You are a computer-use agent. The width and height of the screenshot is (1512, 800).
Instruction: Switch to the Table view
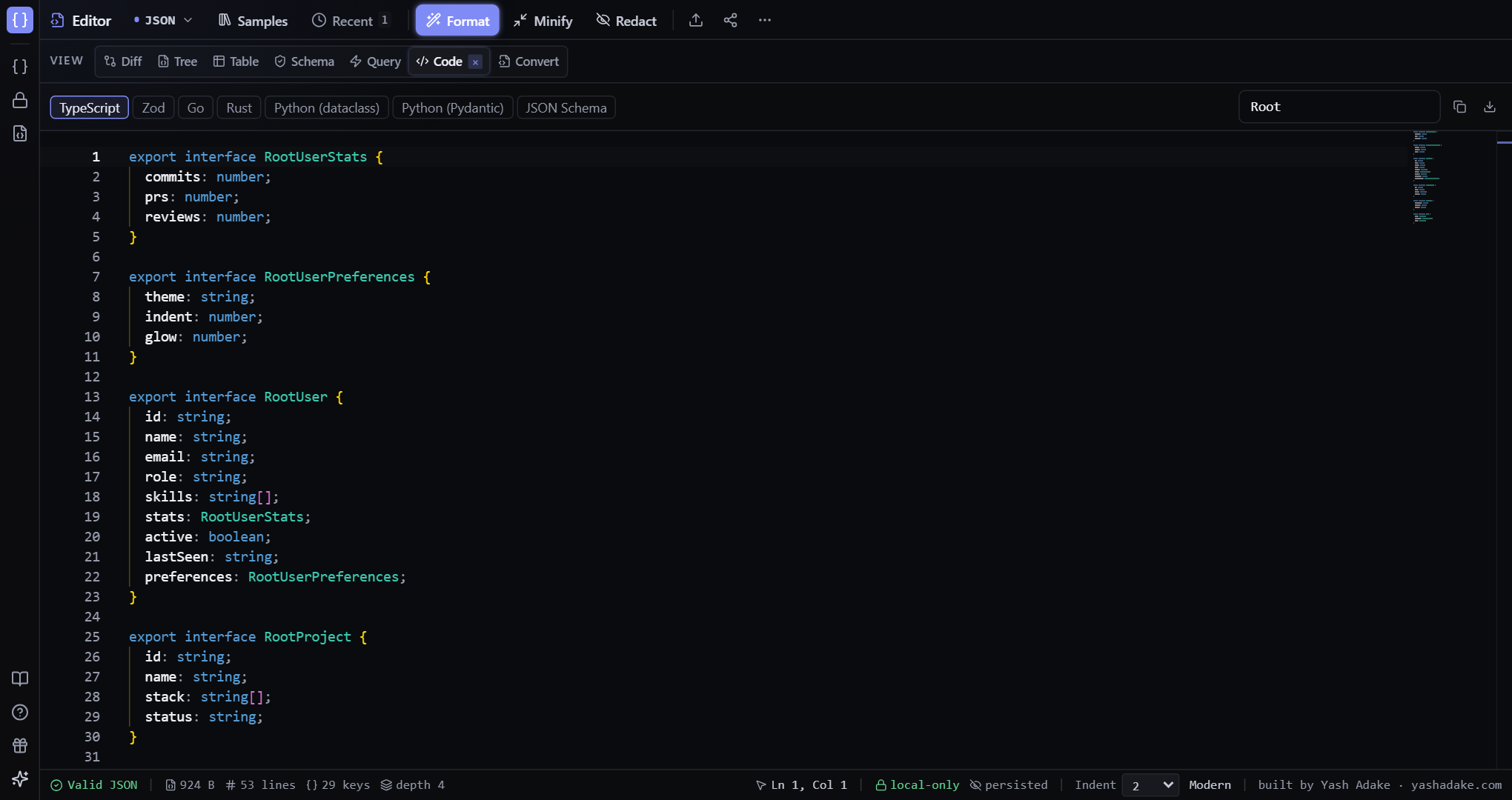236,61
